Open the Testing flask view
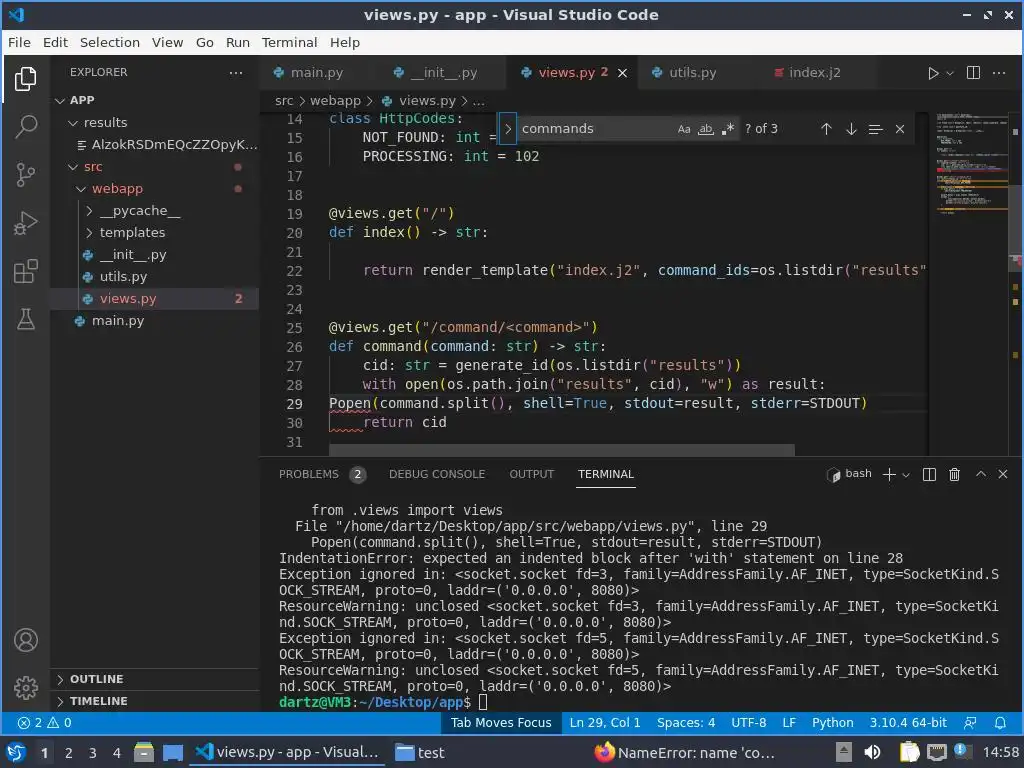This screenshot has width=1024, height=768. point(25,319)
